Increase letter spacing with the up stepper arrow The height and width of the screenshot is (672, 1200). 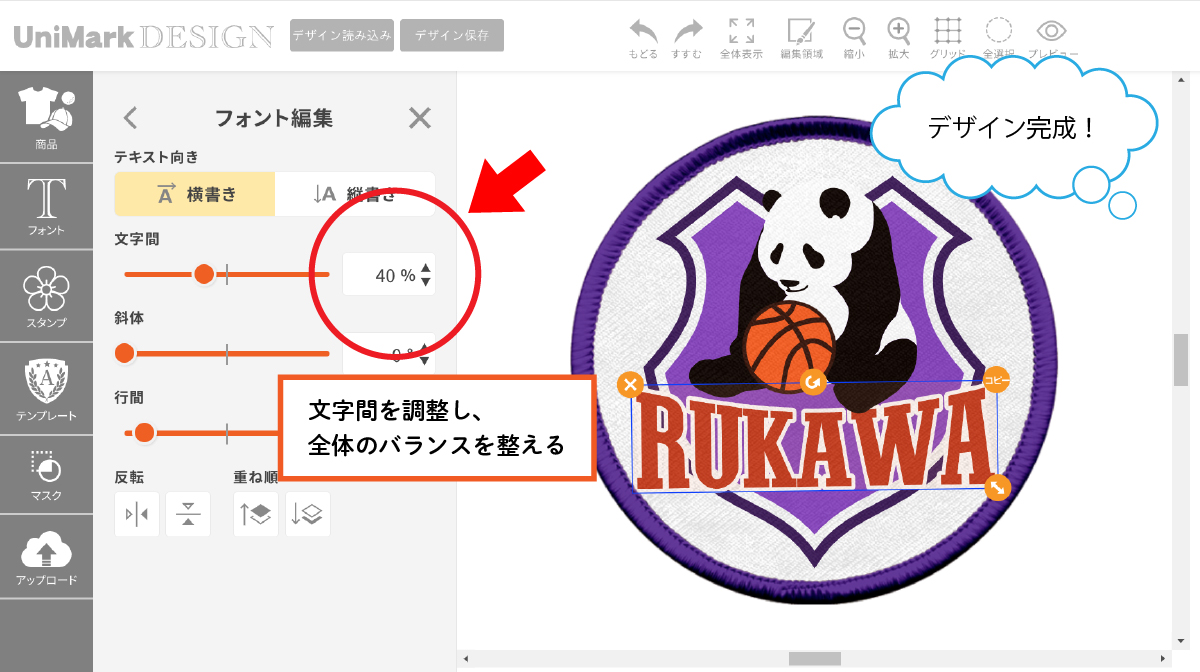[427, 268]
